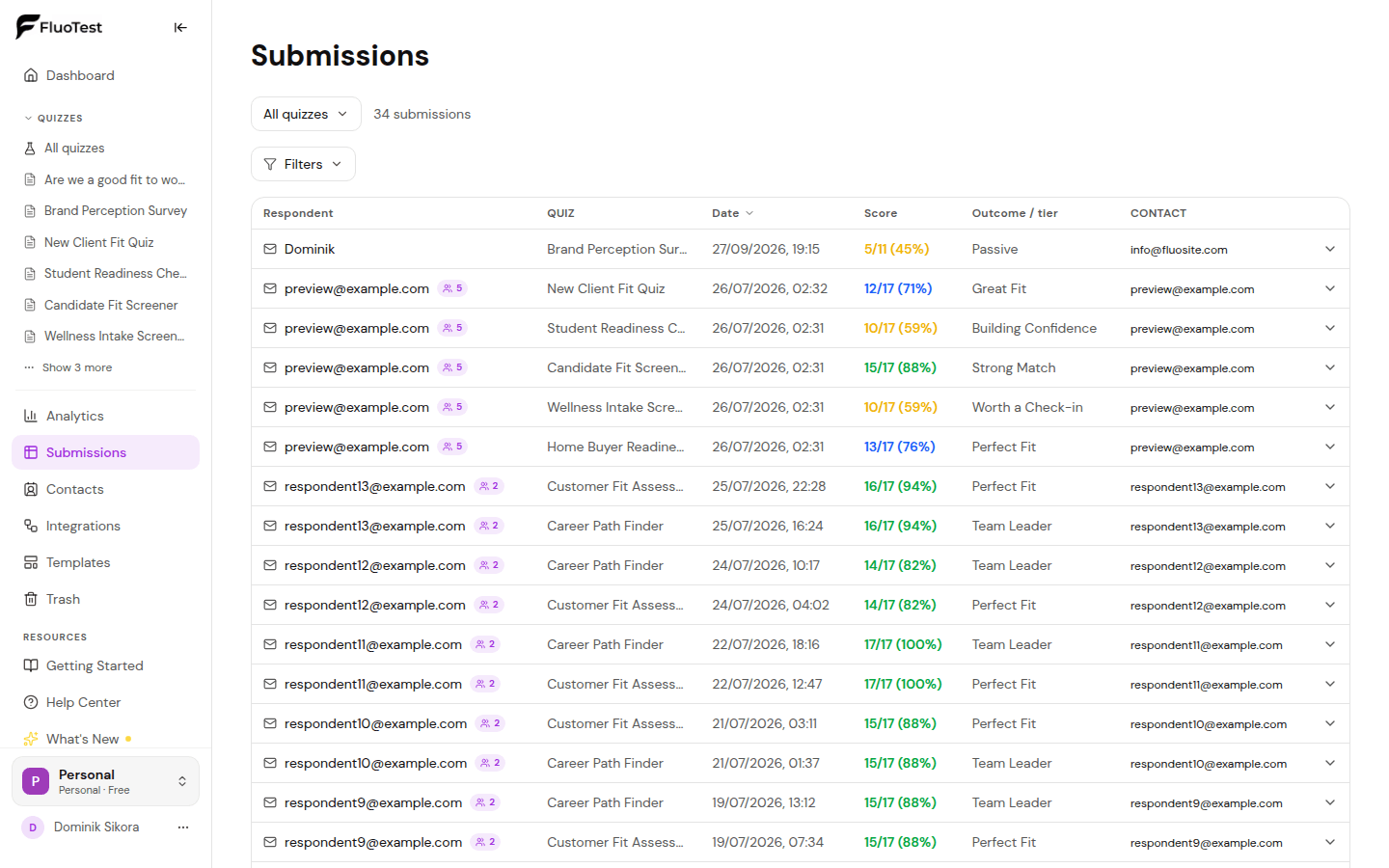This screenshot has width=1389, height=868.
Task: Click the Strong Match outcome
Action: coord(1014,367)
